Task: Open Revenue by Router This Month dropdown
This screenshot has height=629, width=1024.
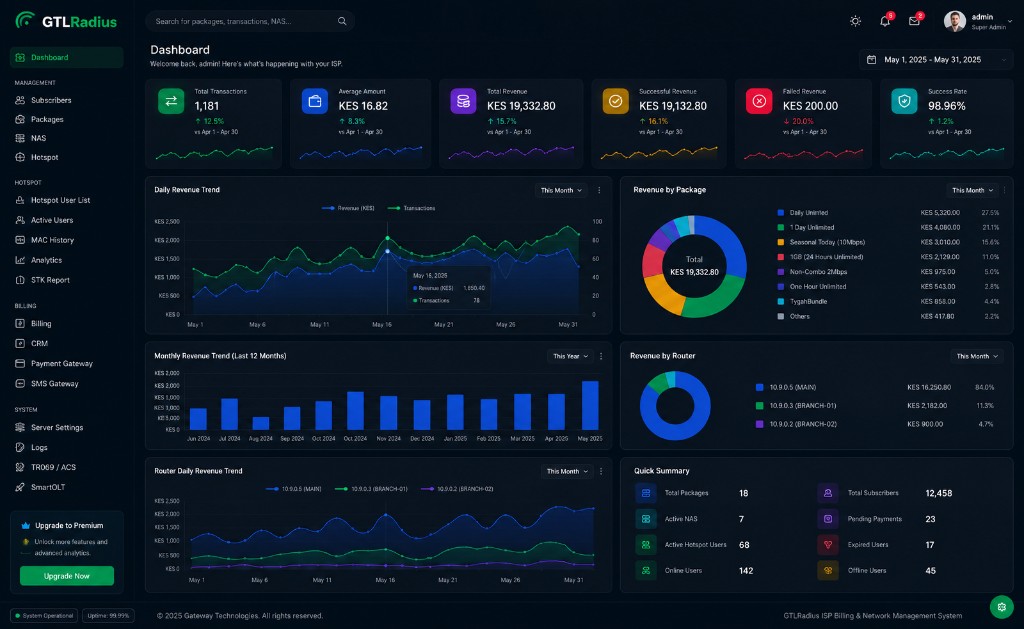Action: pyautogui.click(x=977, y=356)
